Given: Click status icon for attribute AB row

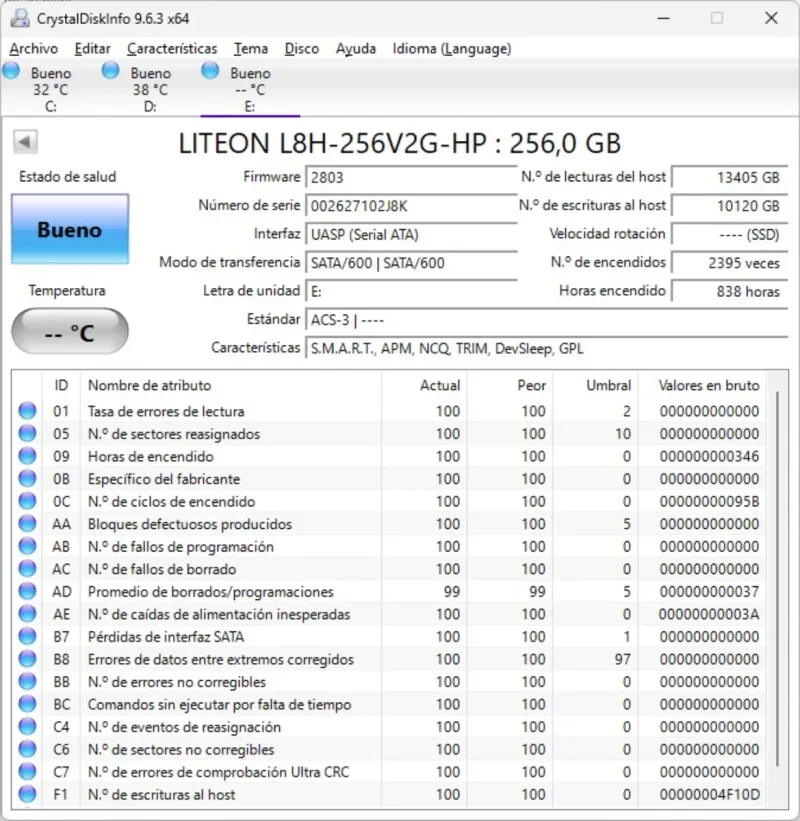Looking at the screenshot, I should point(27,546).
